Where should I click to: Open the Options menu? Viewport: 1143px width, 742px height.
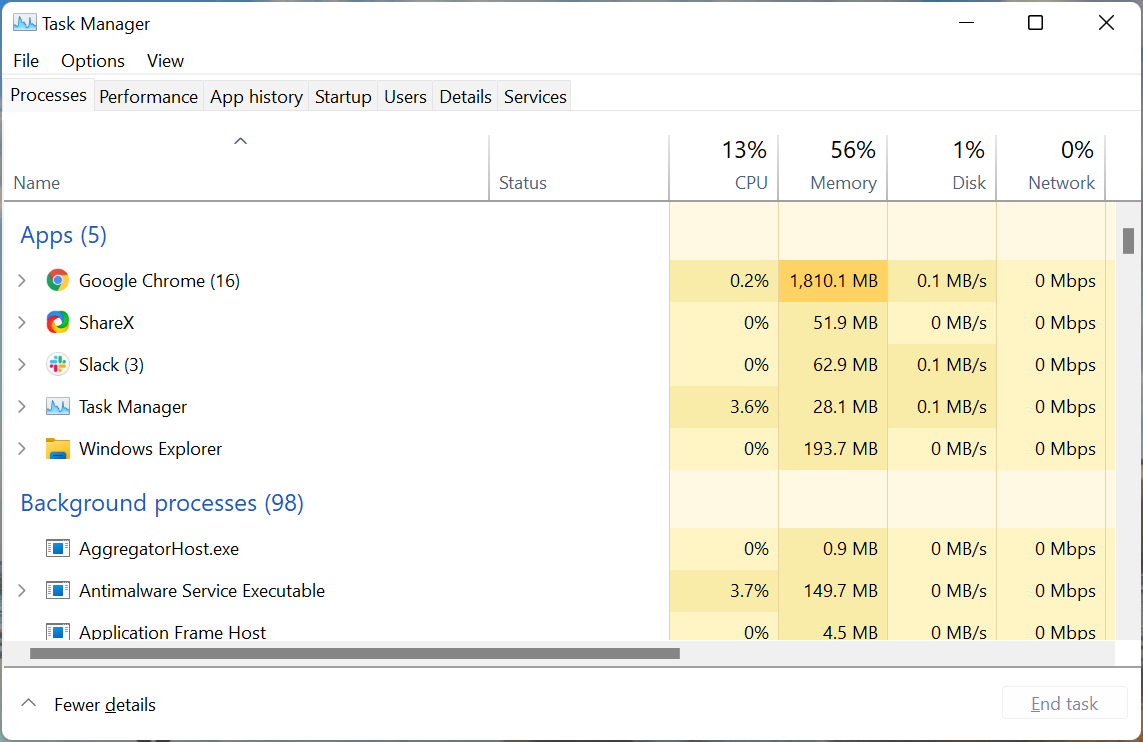click(x=92, y=61)
